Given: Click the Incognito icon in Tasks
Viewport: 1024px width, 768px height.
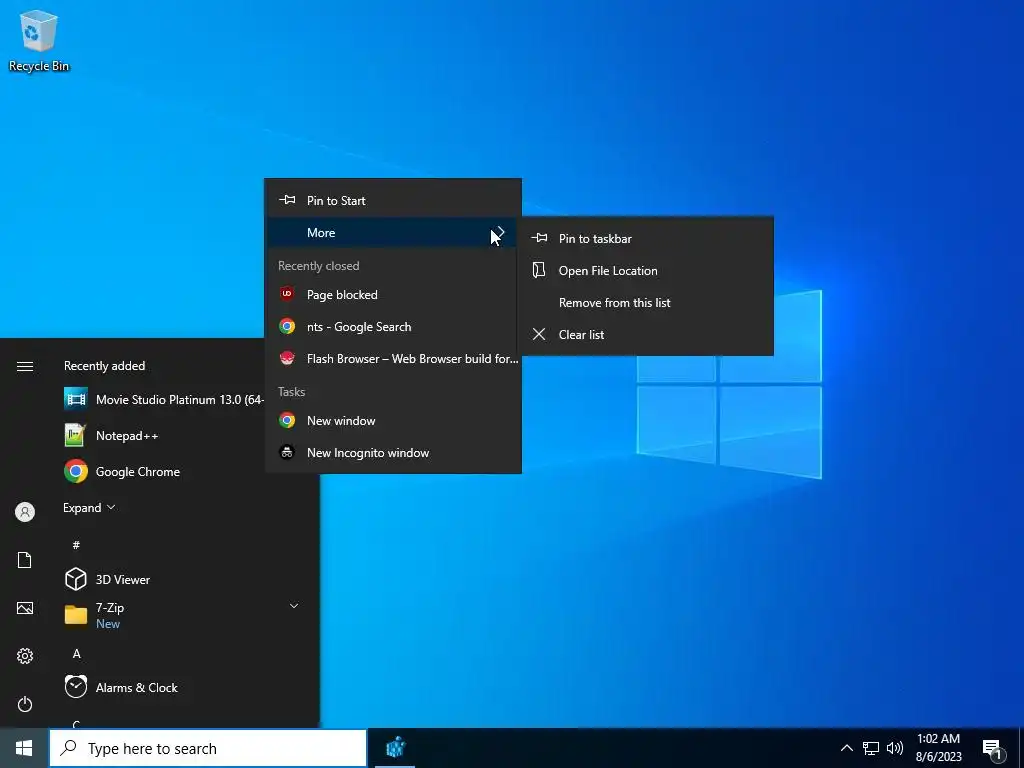Looking at the screenshot, I should click(x=287, y=452).
